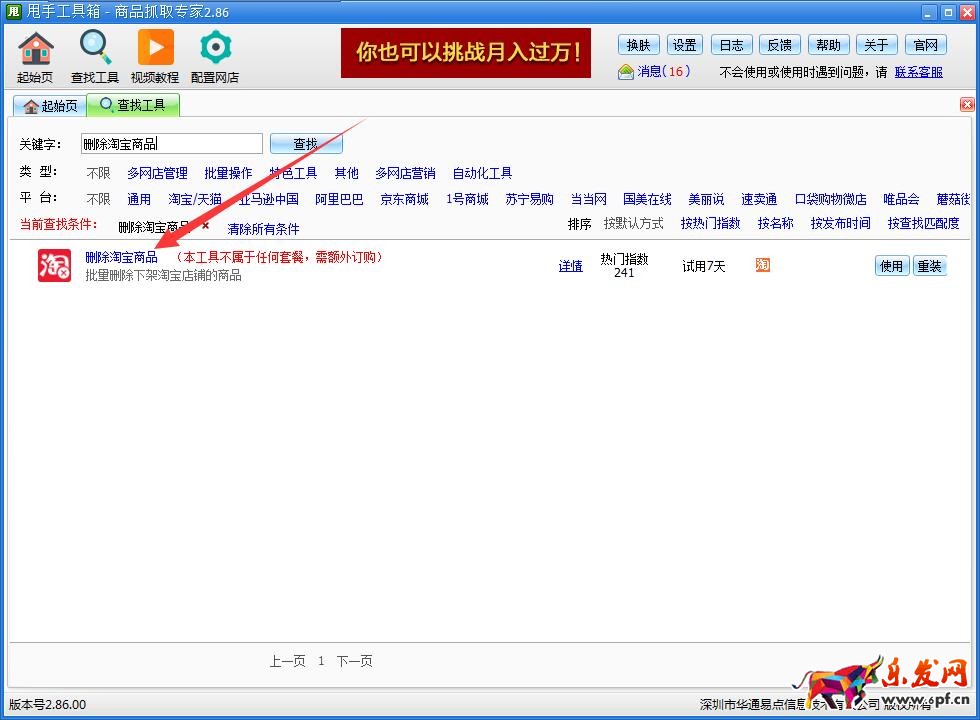This screenshot has width=980, height=720.
Task: Open the 帮助 help button
Action: coord(829,45)
